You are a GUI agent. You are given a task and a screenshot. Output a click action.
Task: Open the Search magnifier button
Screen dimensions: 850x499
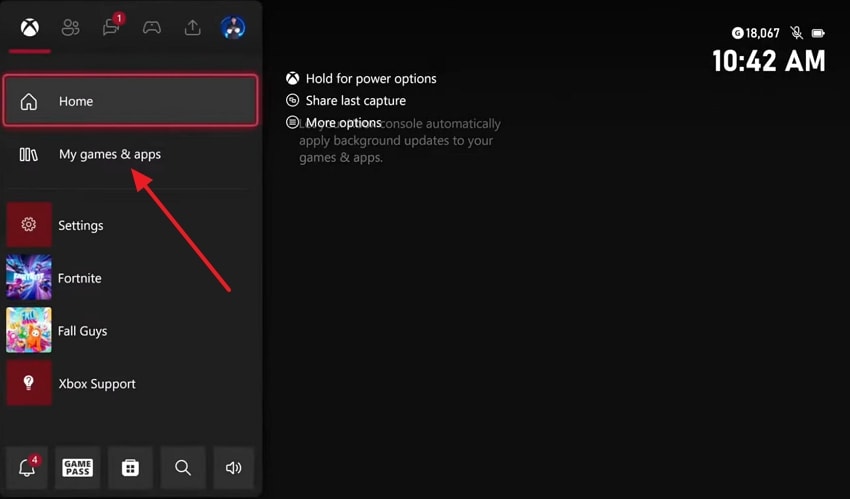(x=183, y=467)
